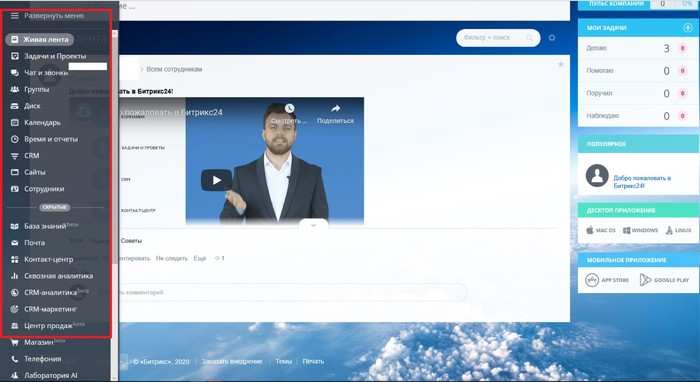Viewport: 700px width, 382px height.
Task: Open Чат и звонки chat icon
Action: point(15,73)
